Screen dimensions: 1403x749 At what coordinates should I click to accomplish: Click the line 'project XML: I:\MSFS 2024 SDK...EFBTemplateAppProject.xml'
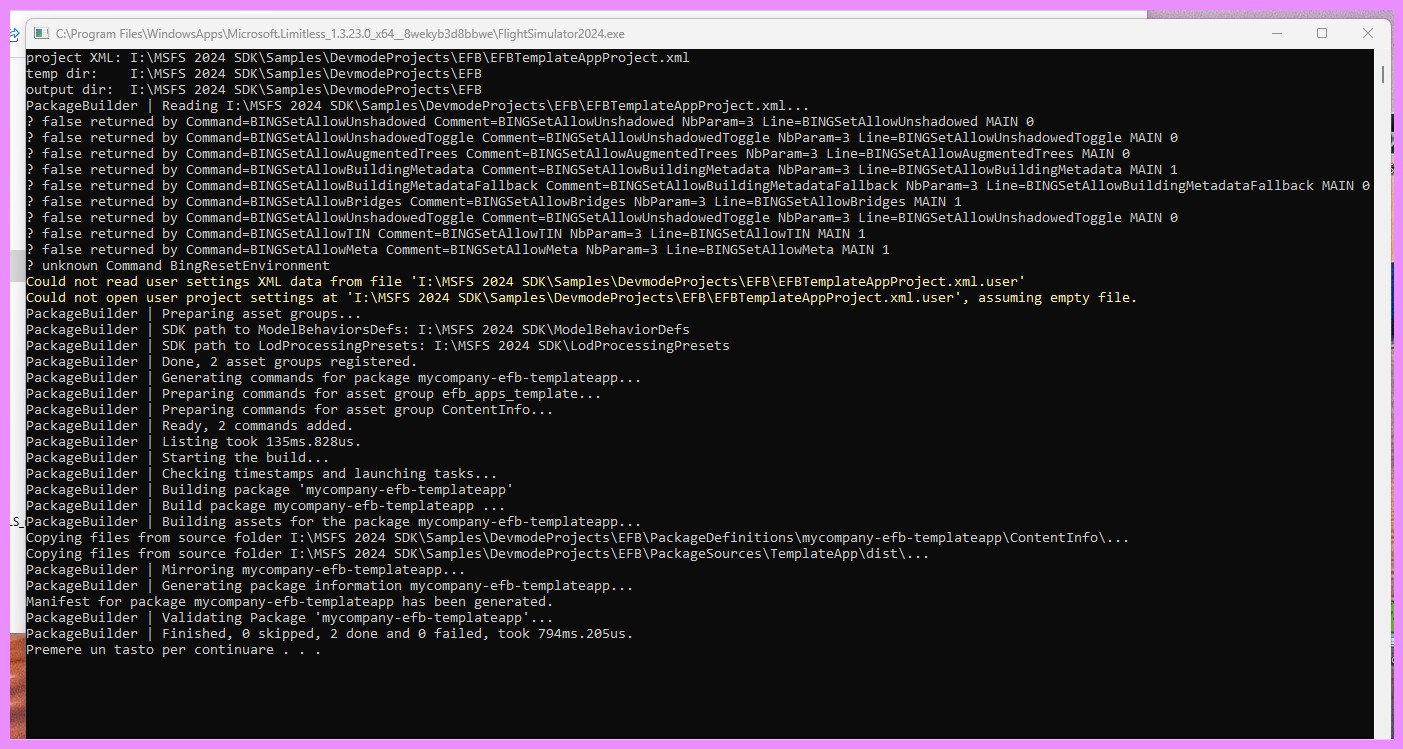(x=357, y=58)
